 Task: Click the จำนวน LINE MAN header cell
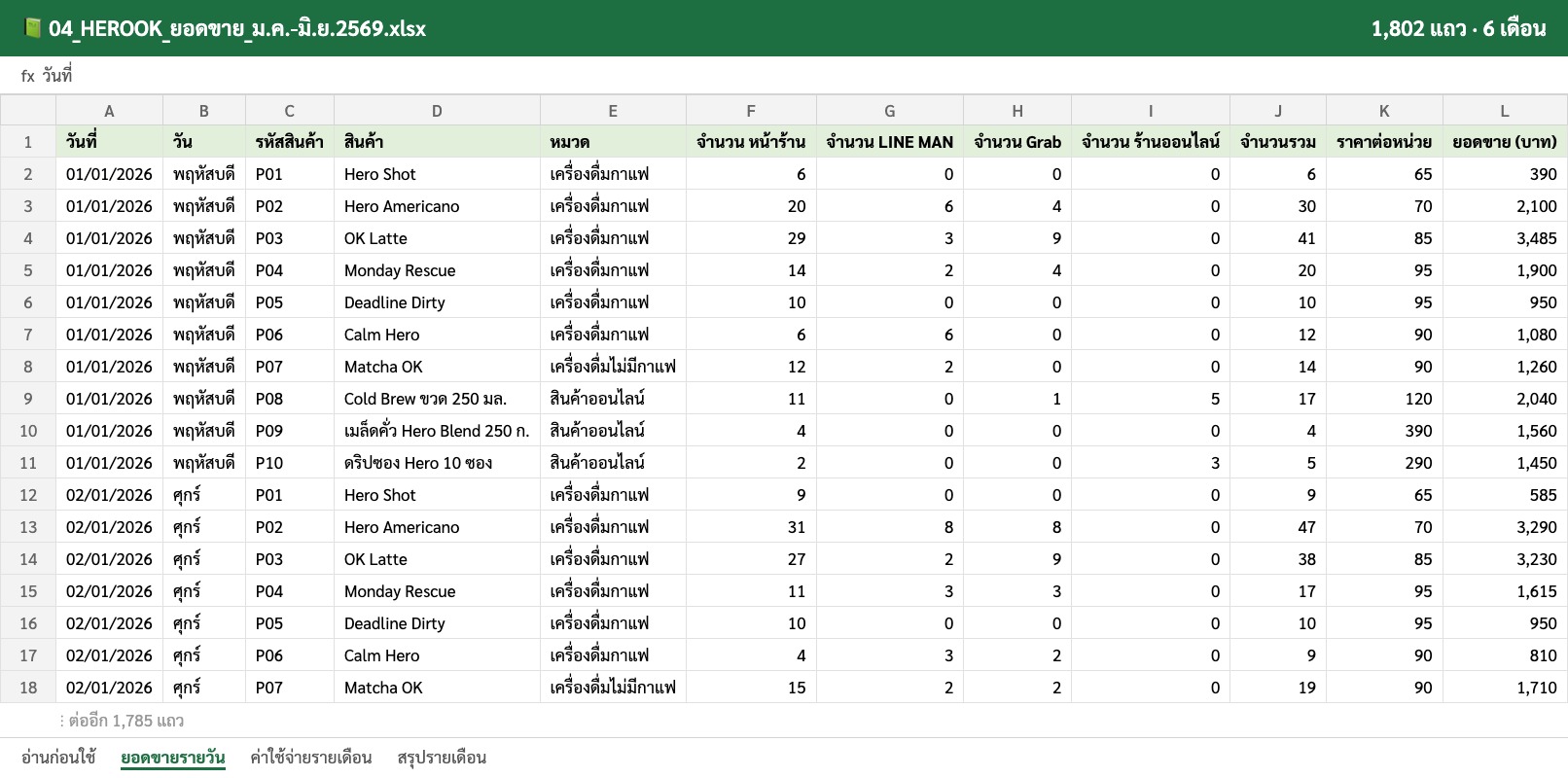(x=890, y=142)
